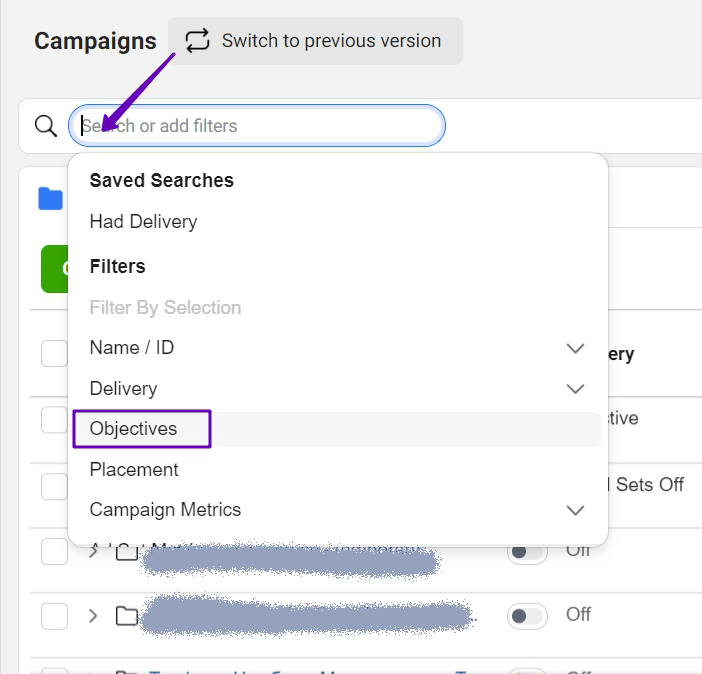Expand the Delivery chevron arrow
The width and height of the screenshot is (702, 674).
click(575, 389)
